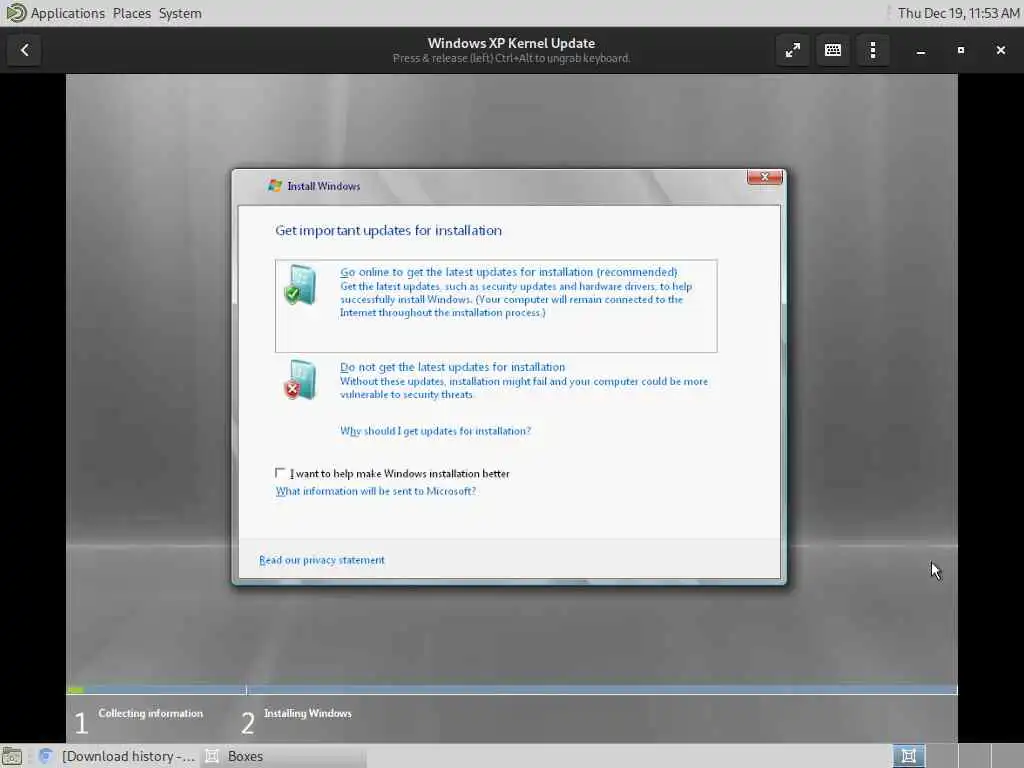Minimize the Boxes window
1024x768 pixels.
tap(921, 50)
